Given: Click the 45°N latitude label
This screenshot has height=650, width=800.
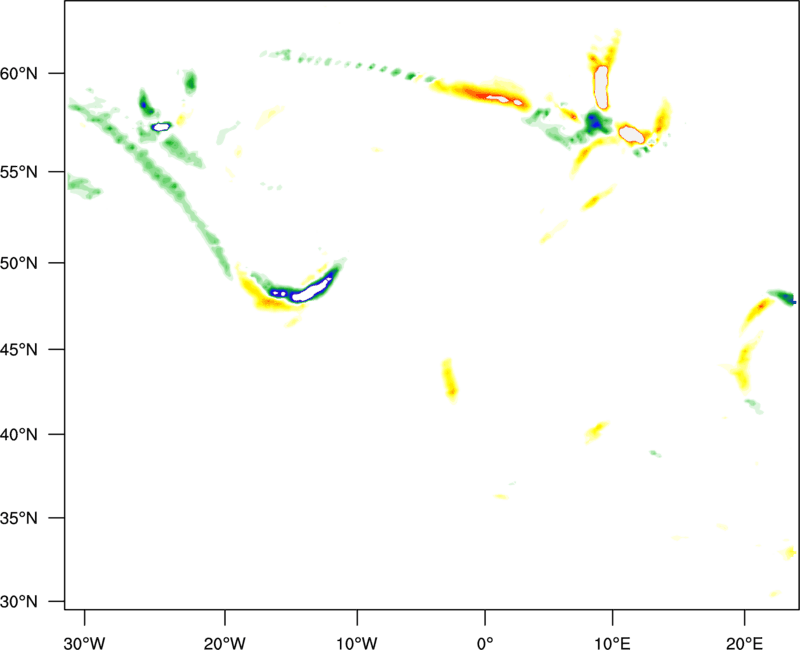Looking at the screenshot, I should tap(19, 349).
